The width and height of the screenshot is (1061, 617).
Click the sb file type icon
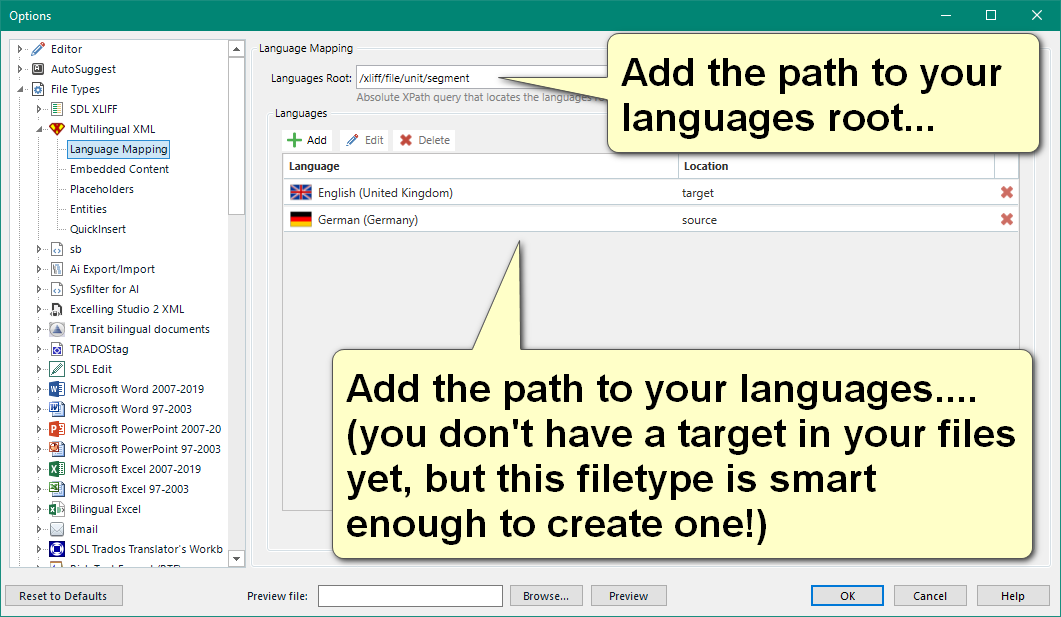click(x=58, y=249)
